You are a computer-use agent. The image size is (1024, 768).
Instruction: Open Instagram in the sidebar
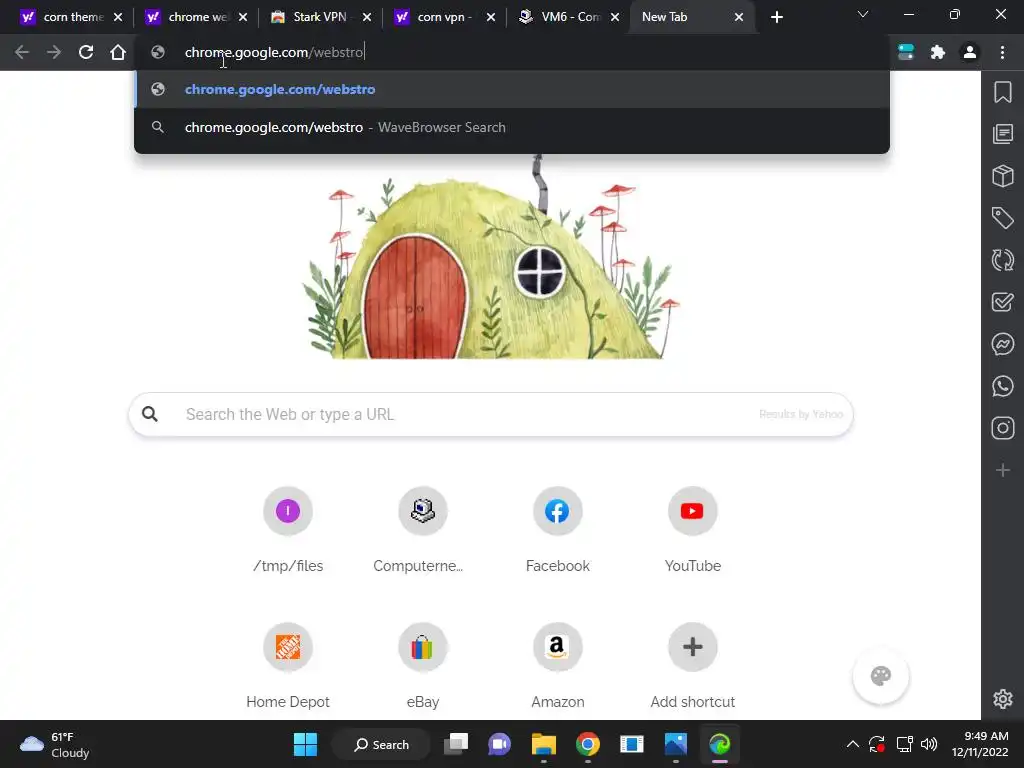[x=1003, y=428]
